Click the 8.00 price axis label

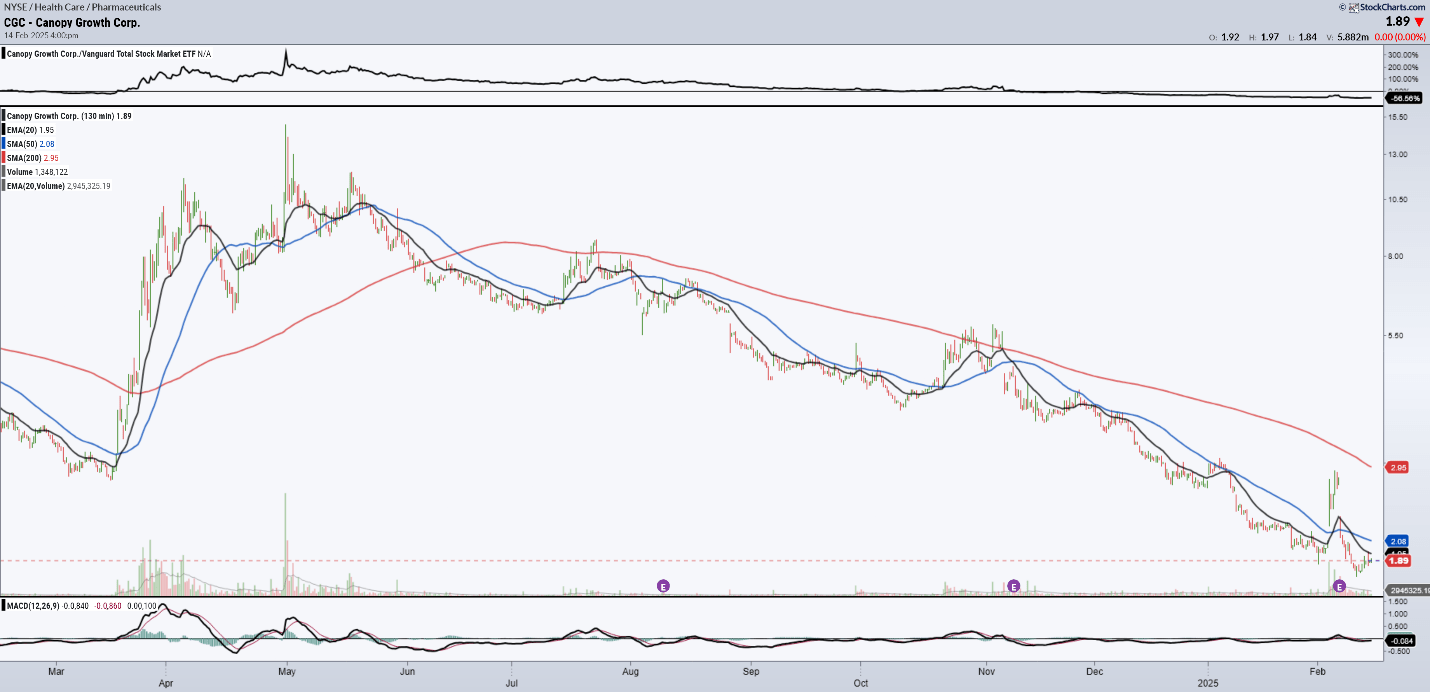click(x=1396, y=256)
